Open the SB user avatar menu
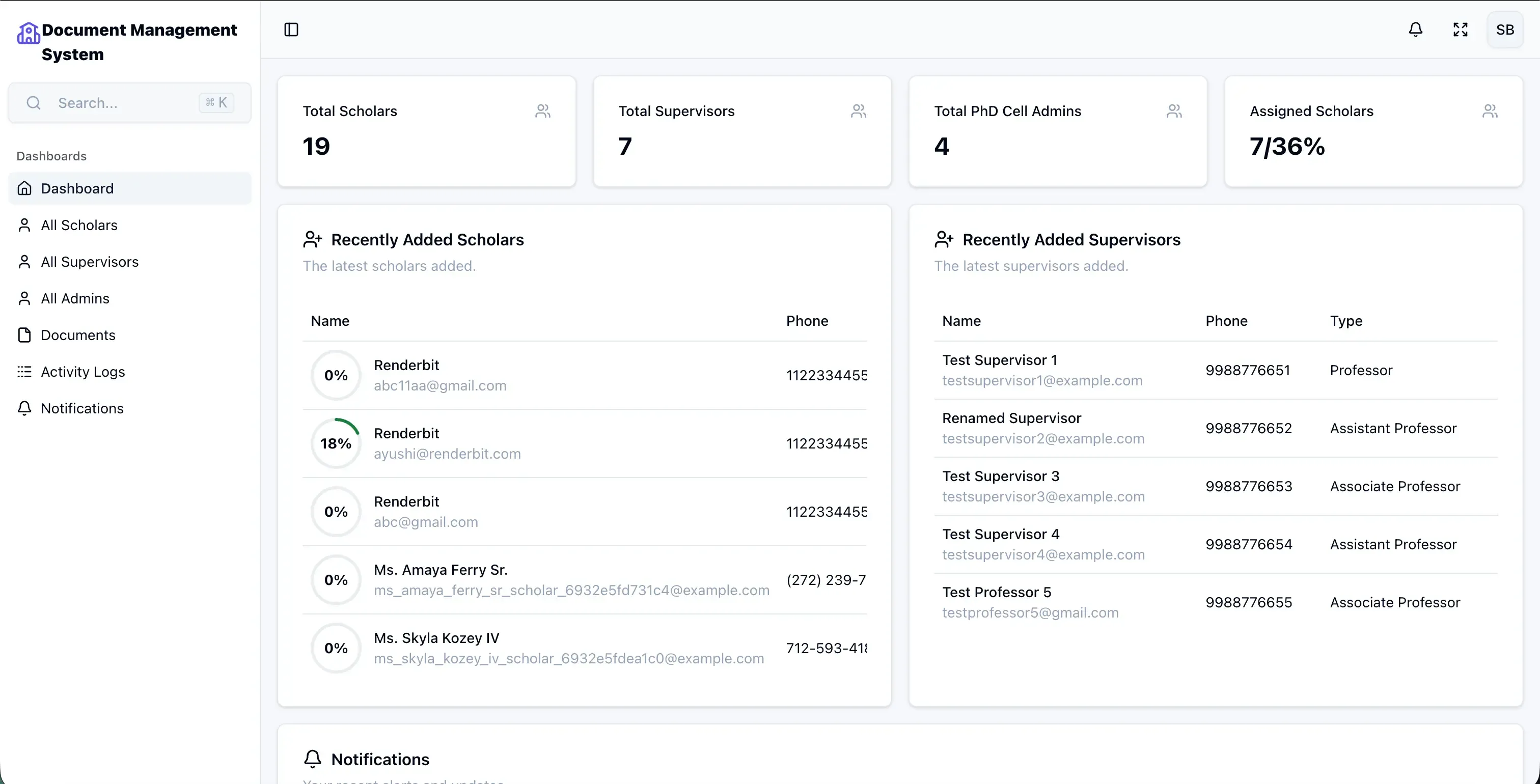 click(1505, 30)
